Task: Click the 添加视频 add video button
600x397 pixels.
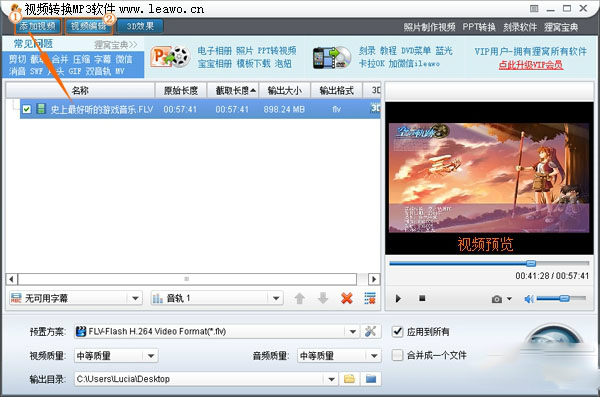Action: coord(38,26)
